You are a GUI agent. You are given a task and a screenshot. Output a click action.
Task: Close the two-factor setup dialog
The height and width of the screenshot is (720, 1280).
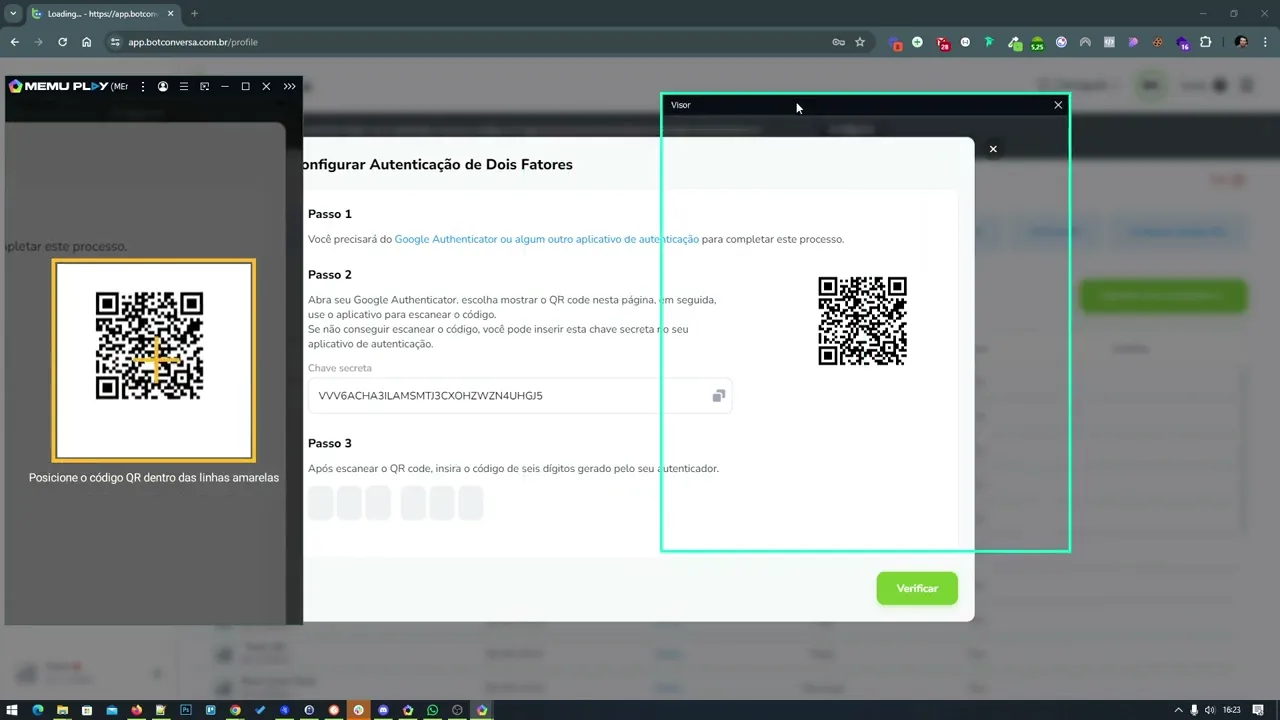(x=993, y=149)
